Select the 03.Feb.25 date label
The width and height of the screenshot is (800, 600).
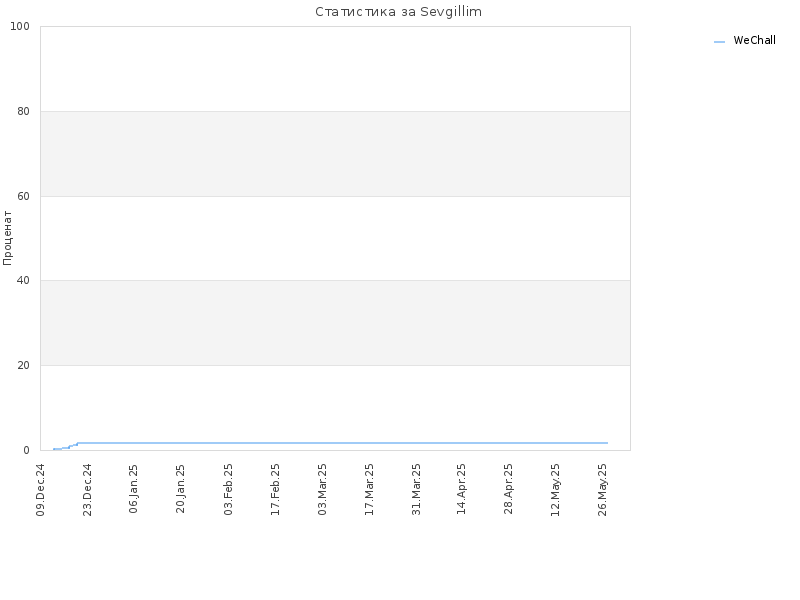click(228, 489)
